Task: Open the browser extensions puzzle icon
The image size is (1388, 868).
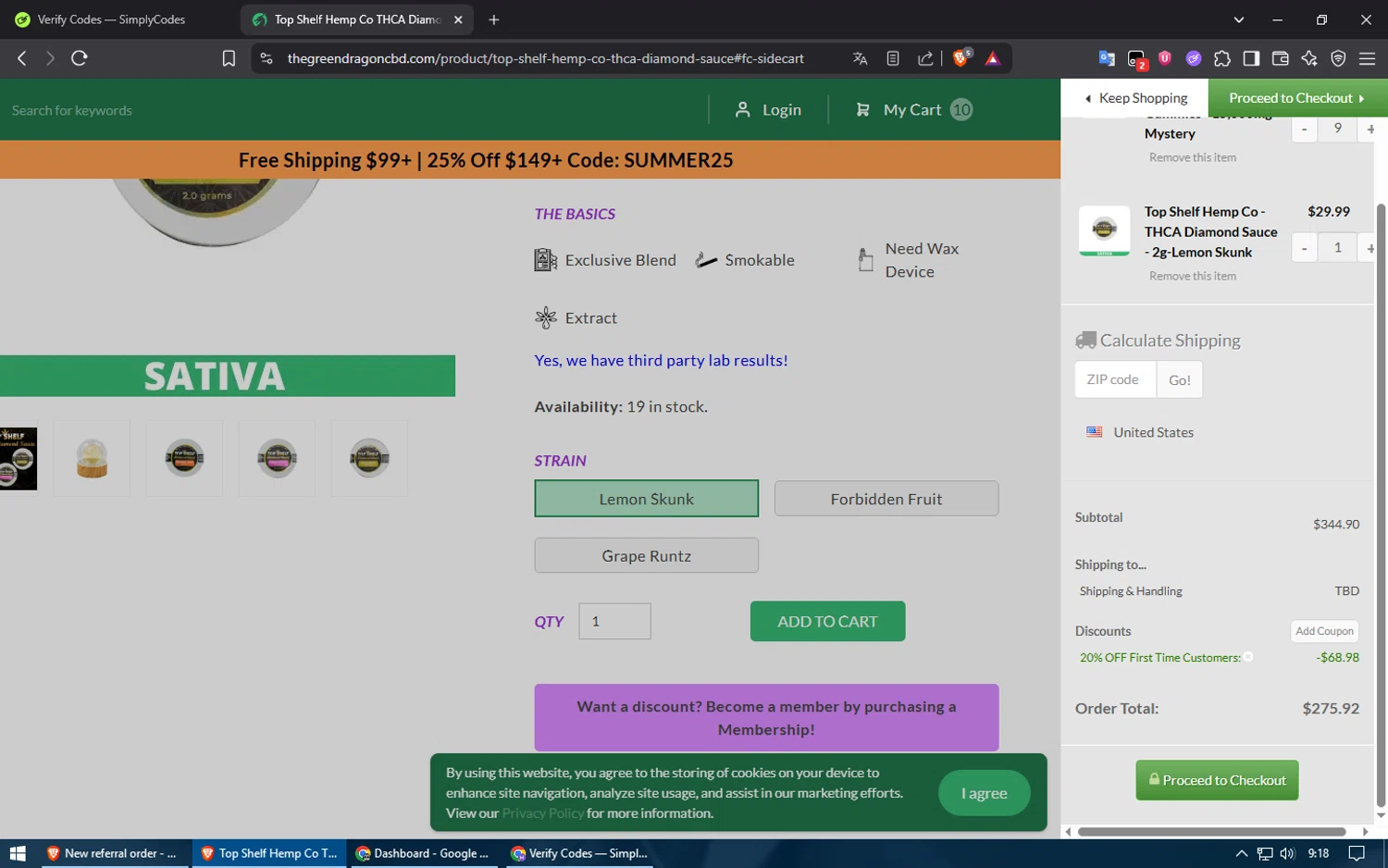Action: (1222, 58)
